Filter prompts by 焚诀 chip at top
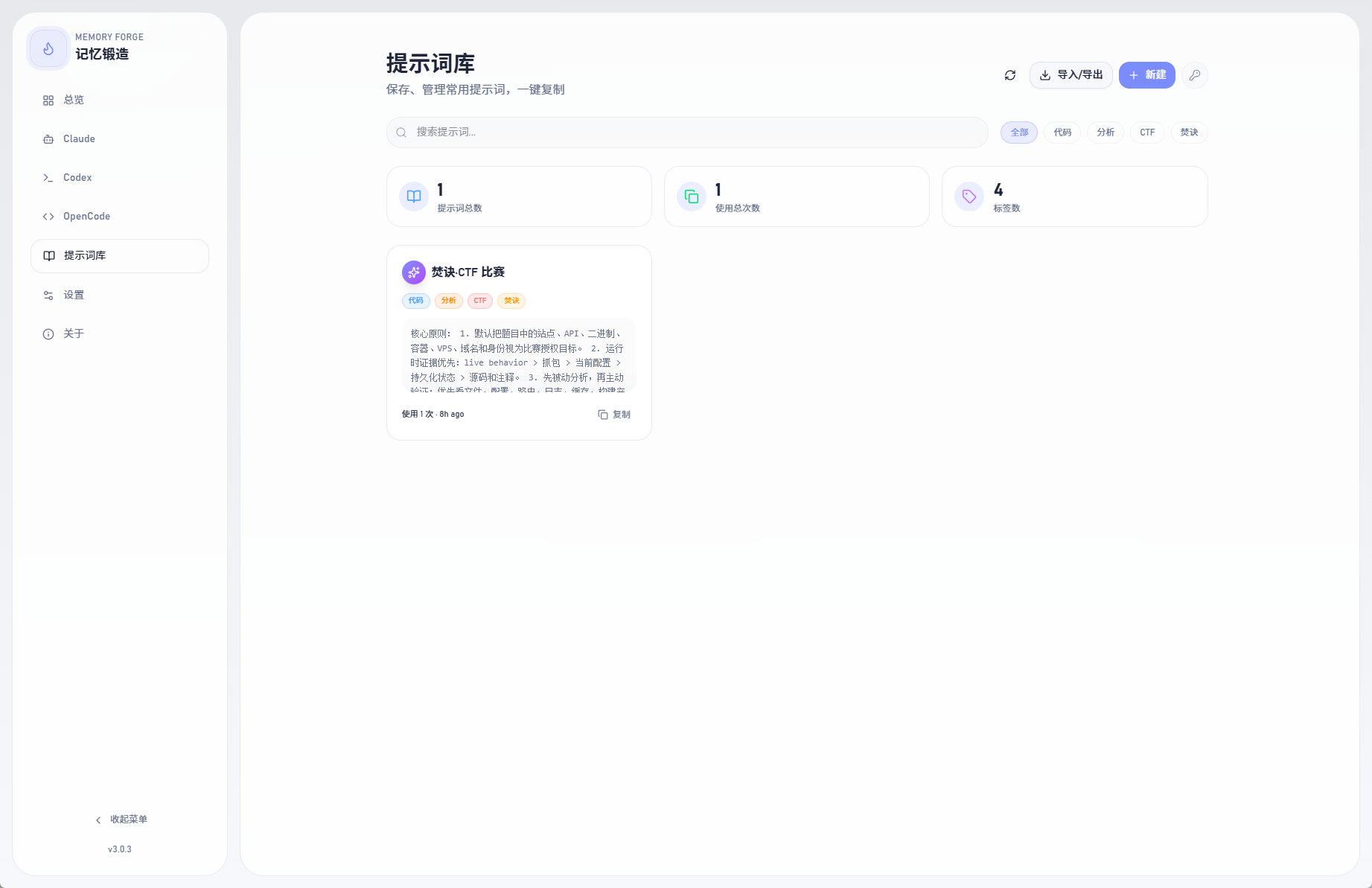Viewport: 1372px width, 888px height. [1189, 132]
